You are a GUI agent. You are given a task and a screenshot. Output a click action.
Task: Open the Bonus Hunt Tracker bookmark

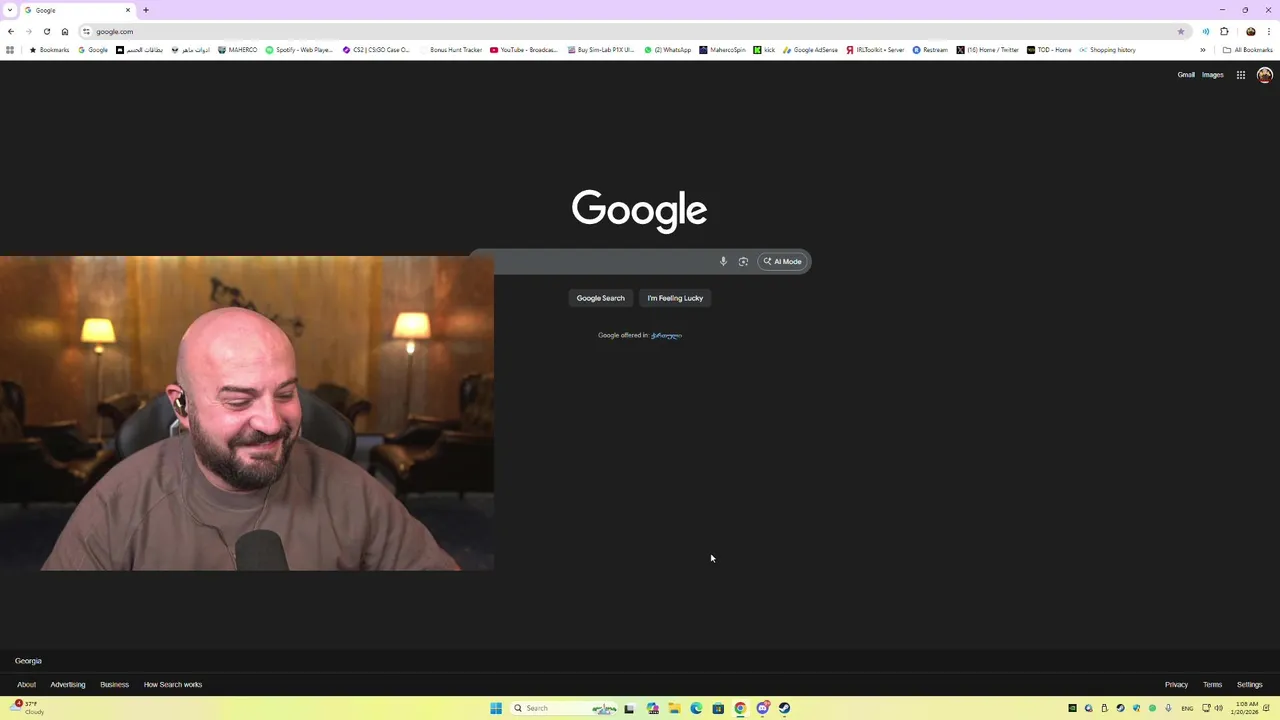[451, 50]
